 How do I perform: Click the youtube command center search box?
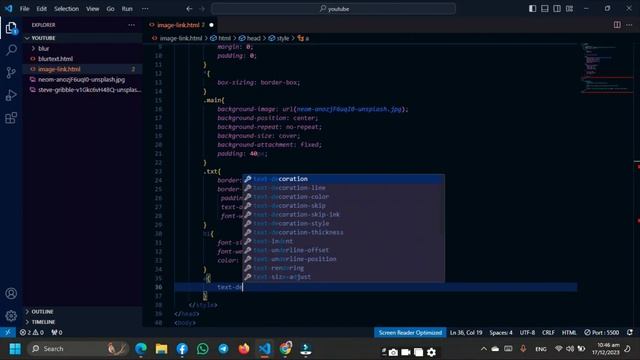(x=333, y=9)
